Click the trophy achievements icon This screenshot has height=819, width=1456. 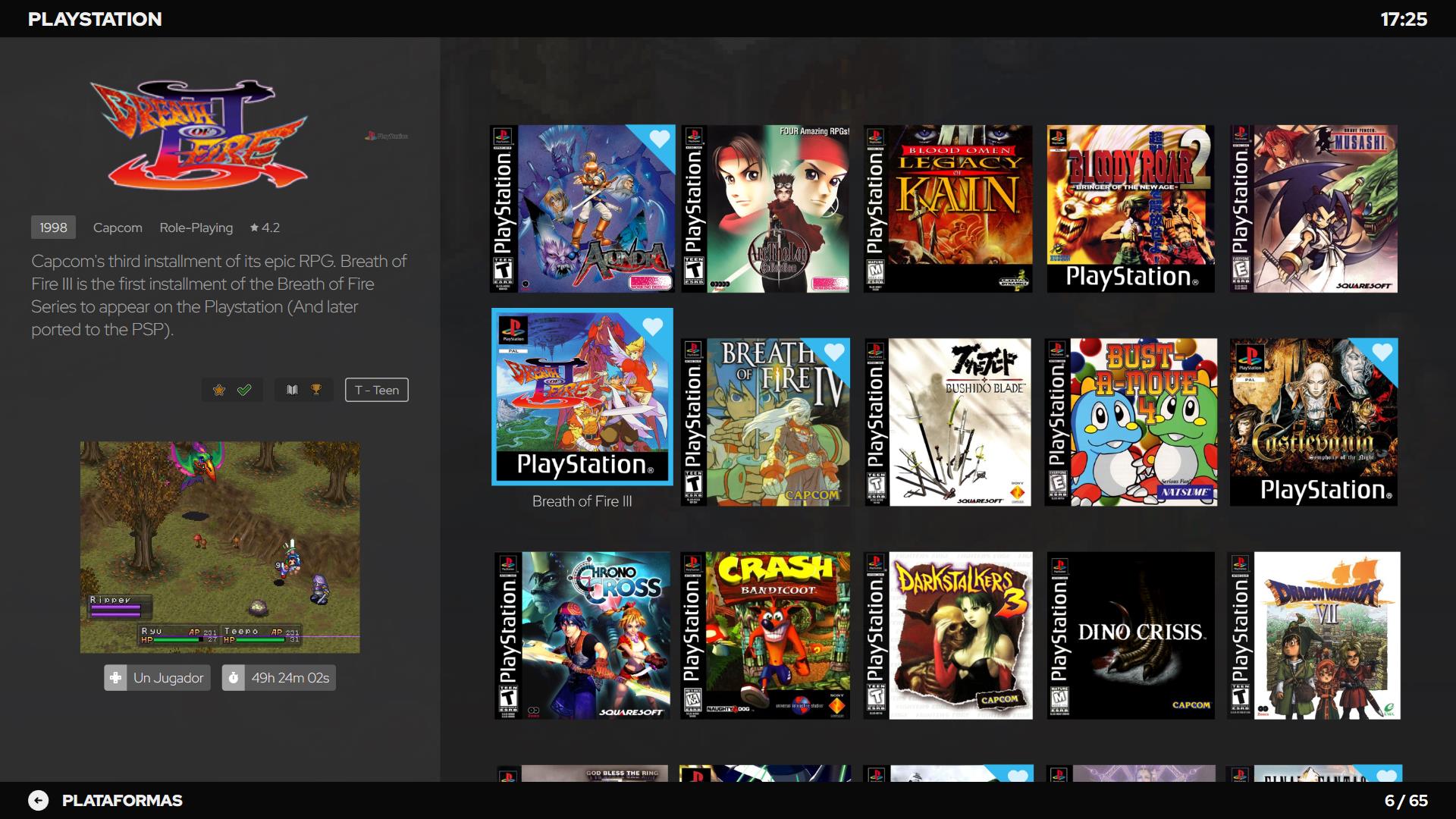[x=316, y=390]
